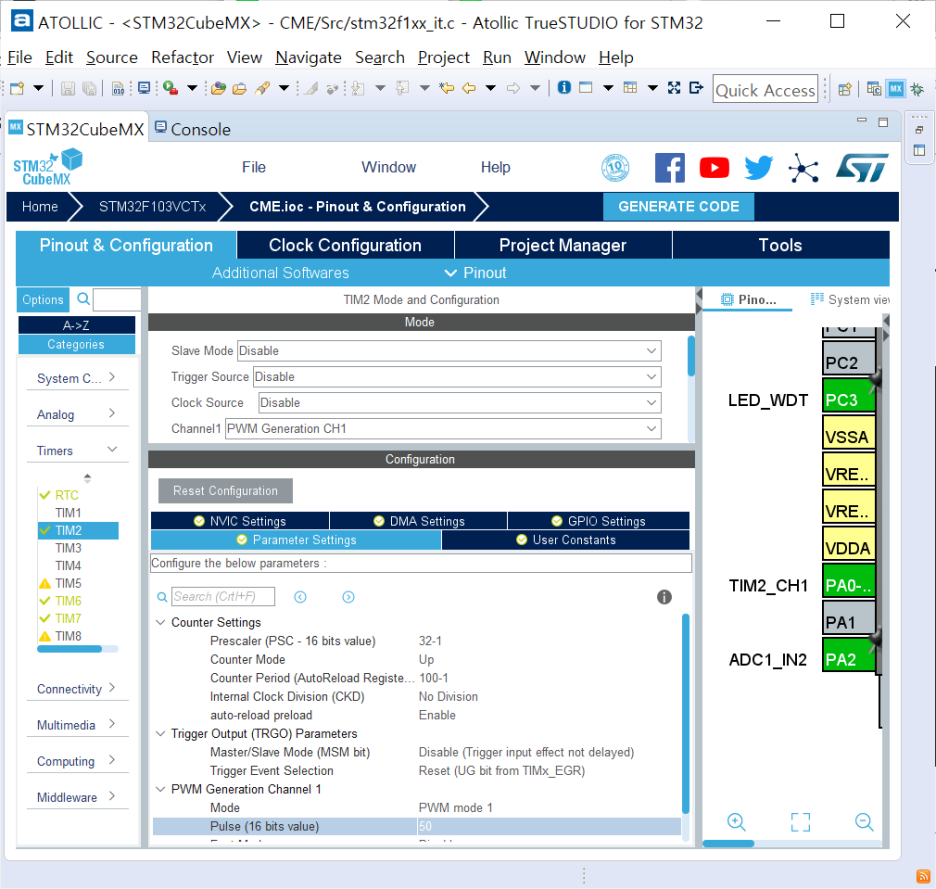Collapse the Counter Settings group
This screenshot has height=889, width=936.
tap(160, 622)
